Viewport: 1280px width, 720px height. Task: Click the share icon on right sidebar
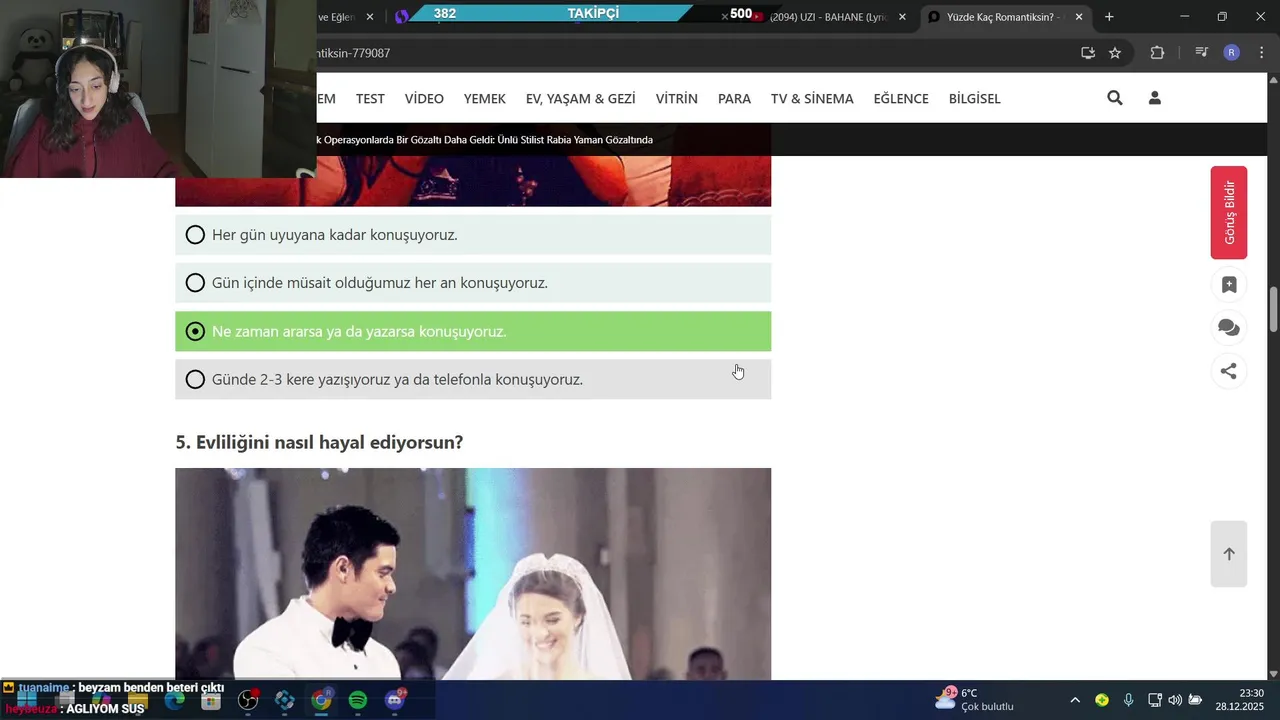(x=1229, y=371)
